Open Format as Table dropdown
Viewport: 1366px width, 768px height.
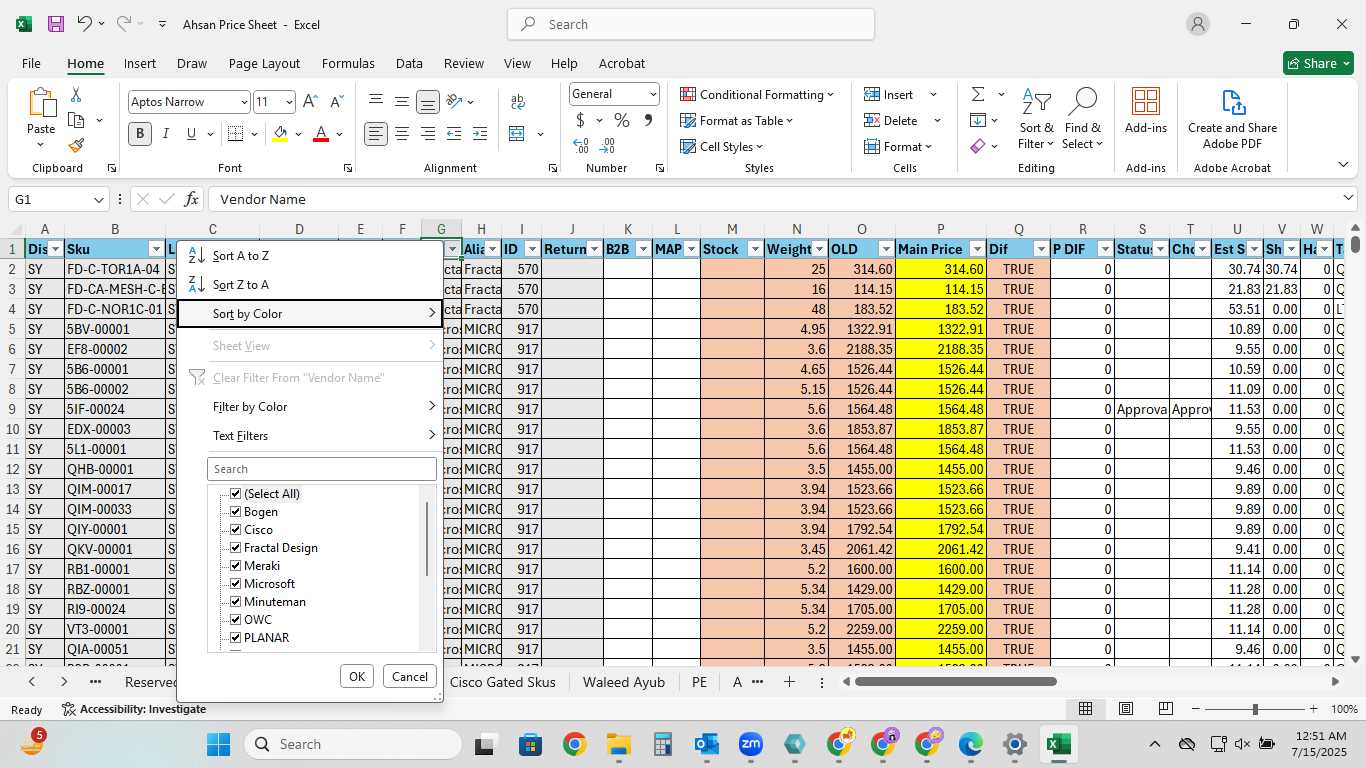tap(737, 120)
